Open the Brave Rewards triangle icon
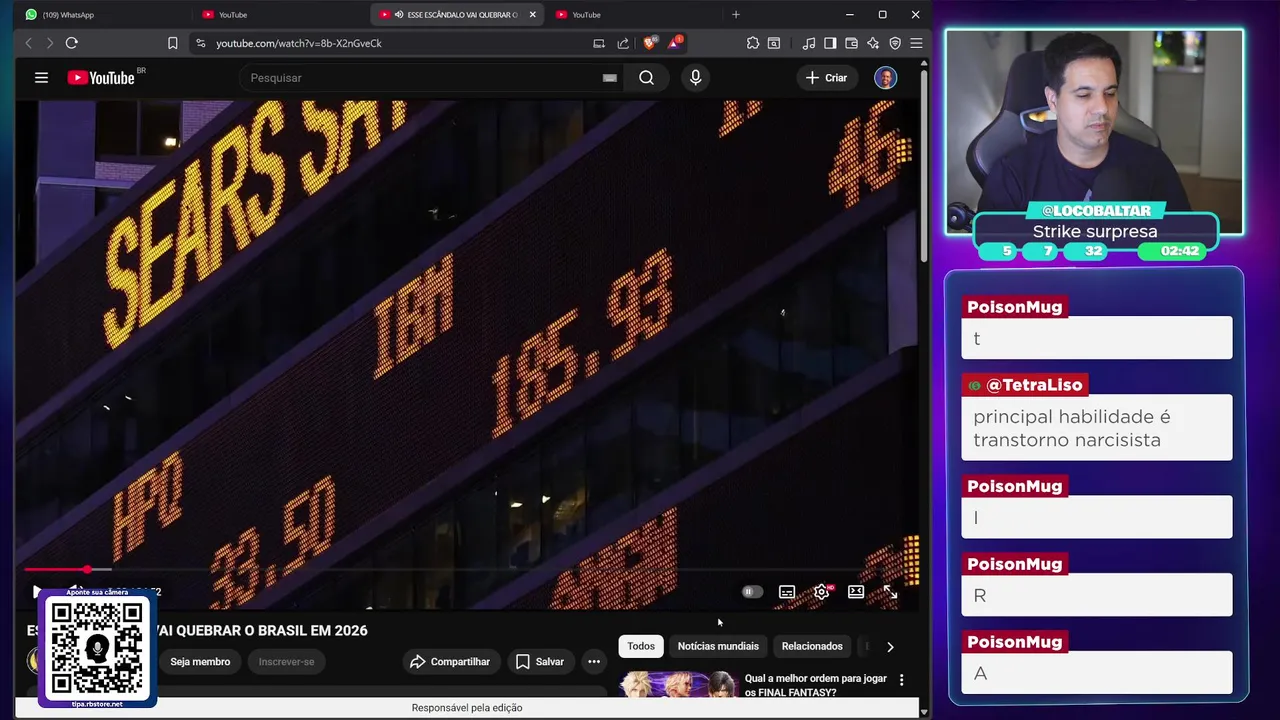Image resolution: width=1280 pixels, height=720 pixels. pyautogui.click(x=675, y=43)
